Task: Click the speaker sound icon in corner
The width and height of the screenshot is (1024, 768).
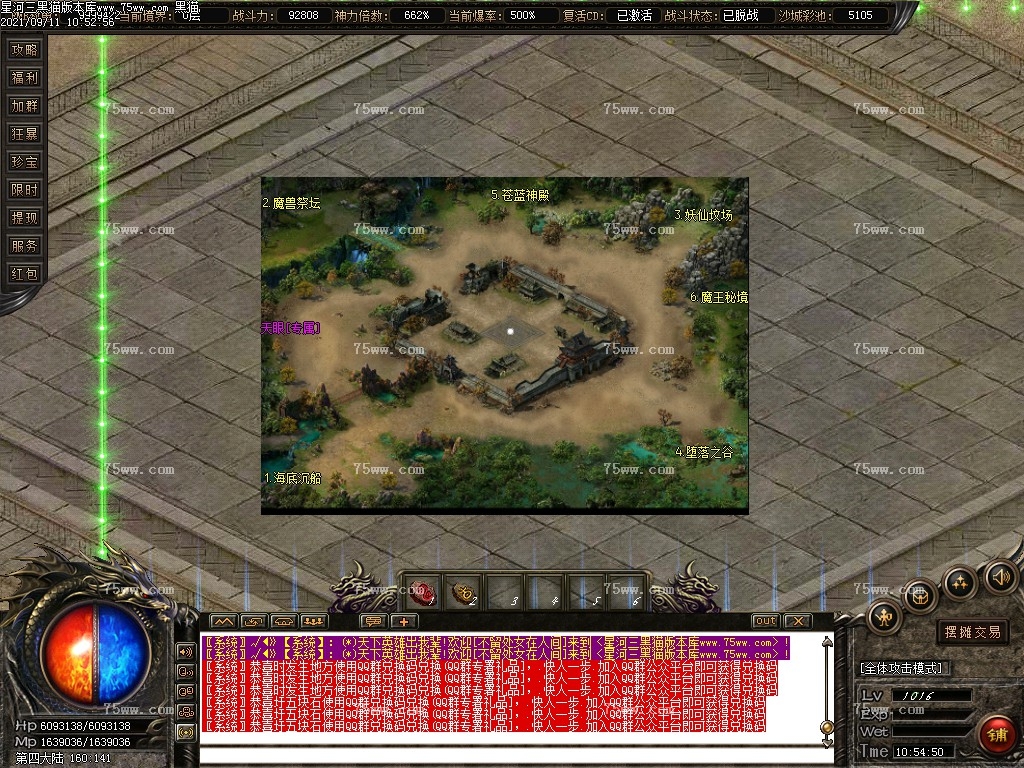Action: (x=1000, y=577)
